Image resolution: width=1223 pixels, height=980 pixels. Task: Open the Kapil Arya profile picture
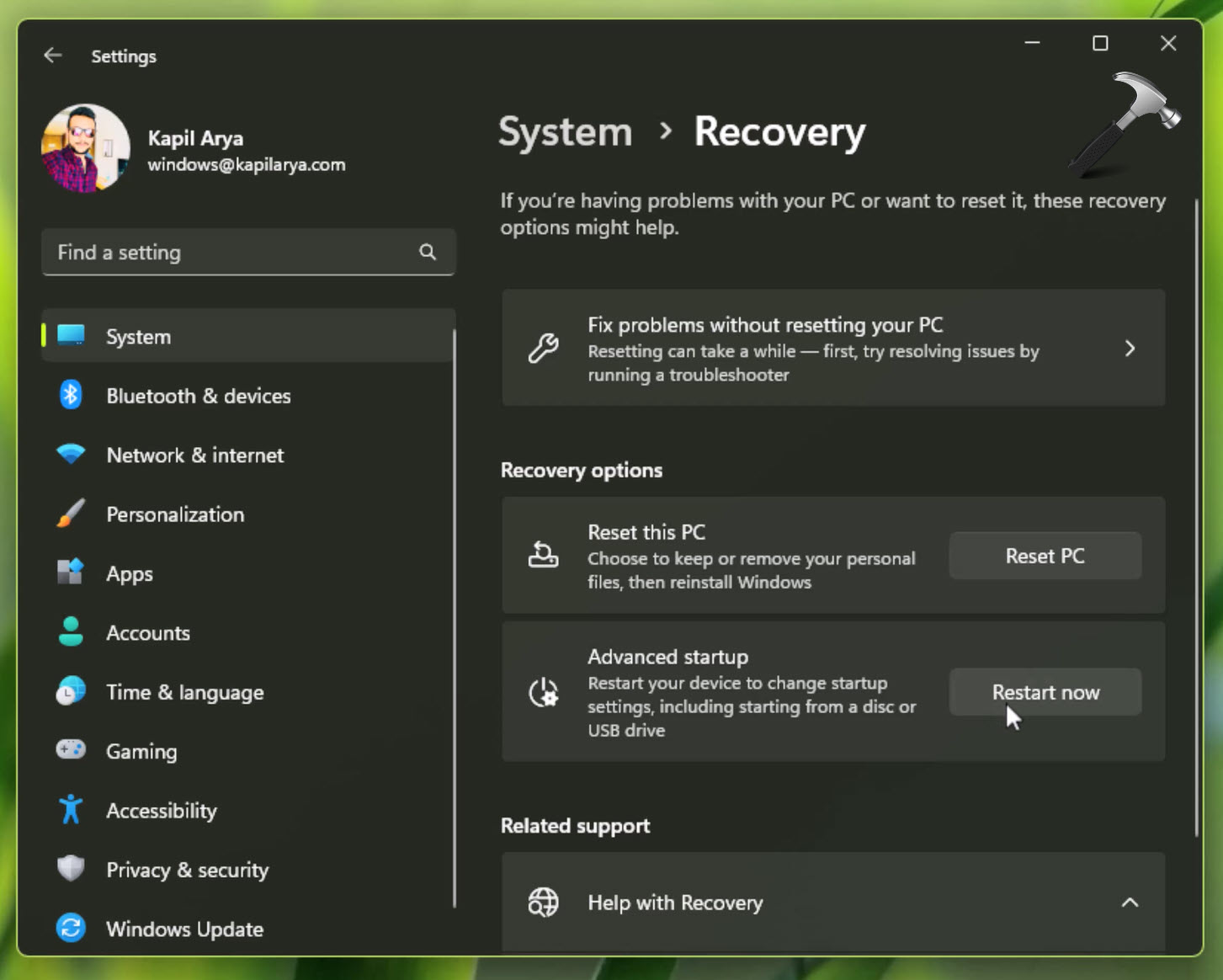tap(86, 149)
